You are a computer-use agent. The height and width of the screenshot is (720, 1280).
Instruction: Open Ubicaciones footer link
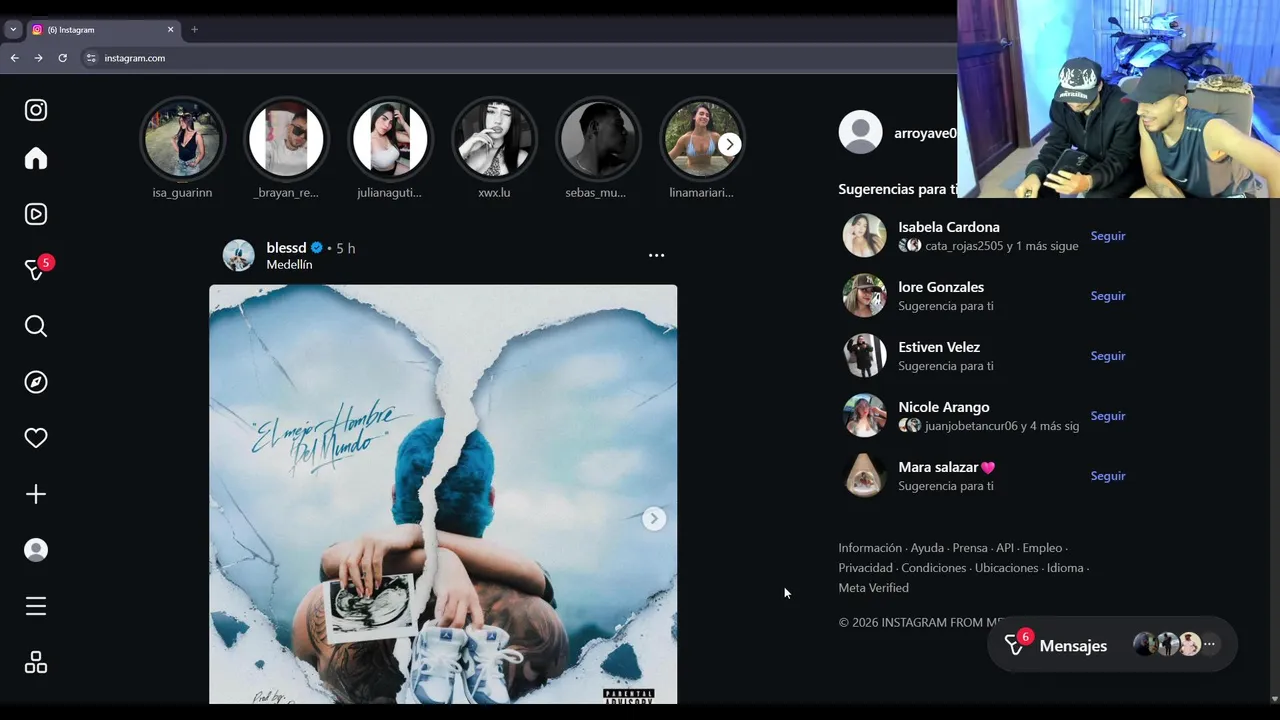pos(1007,568)
